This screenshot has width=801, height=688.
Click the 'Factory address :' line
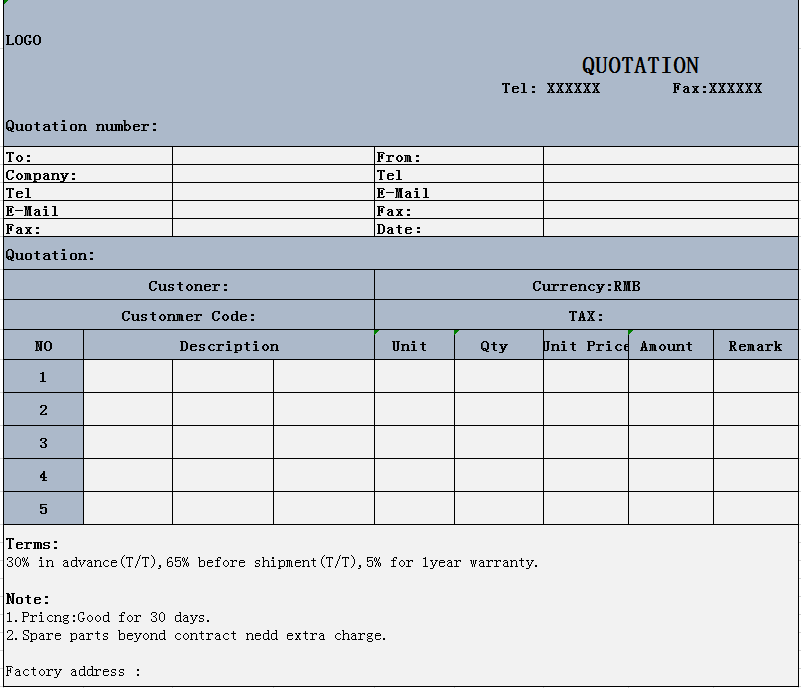73,671
